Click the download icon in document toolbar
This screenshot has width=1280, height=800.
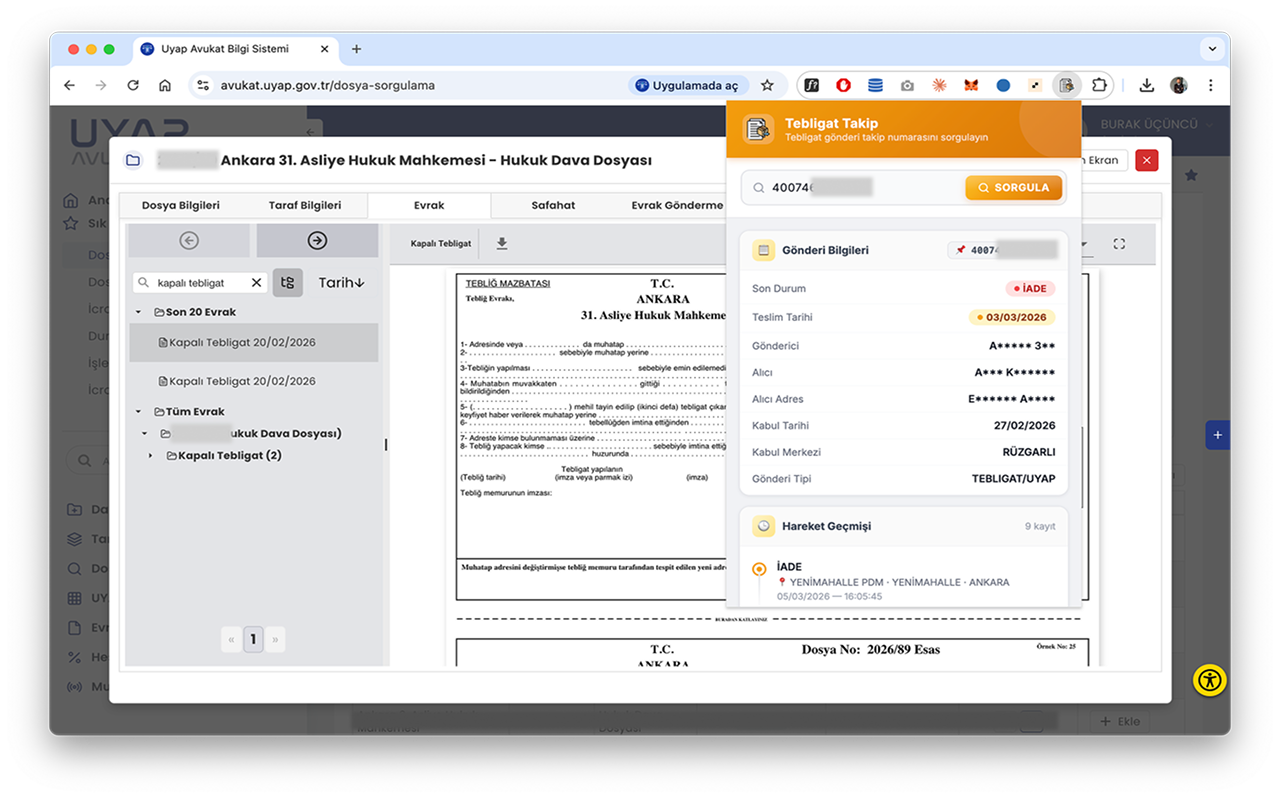(x=502, y=243)
